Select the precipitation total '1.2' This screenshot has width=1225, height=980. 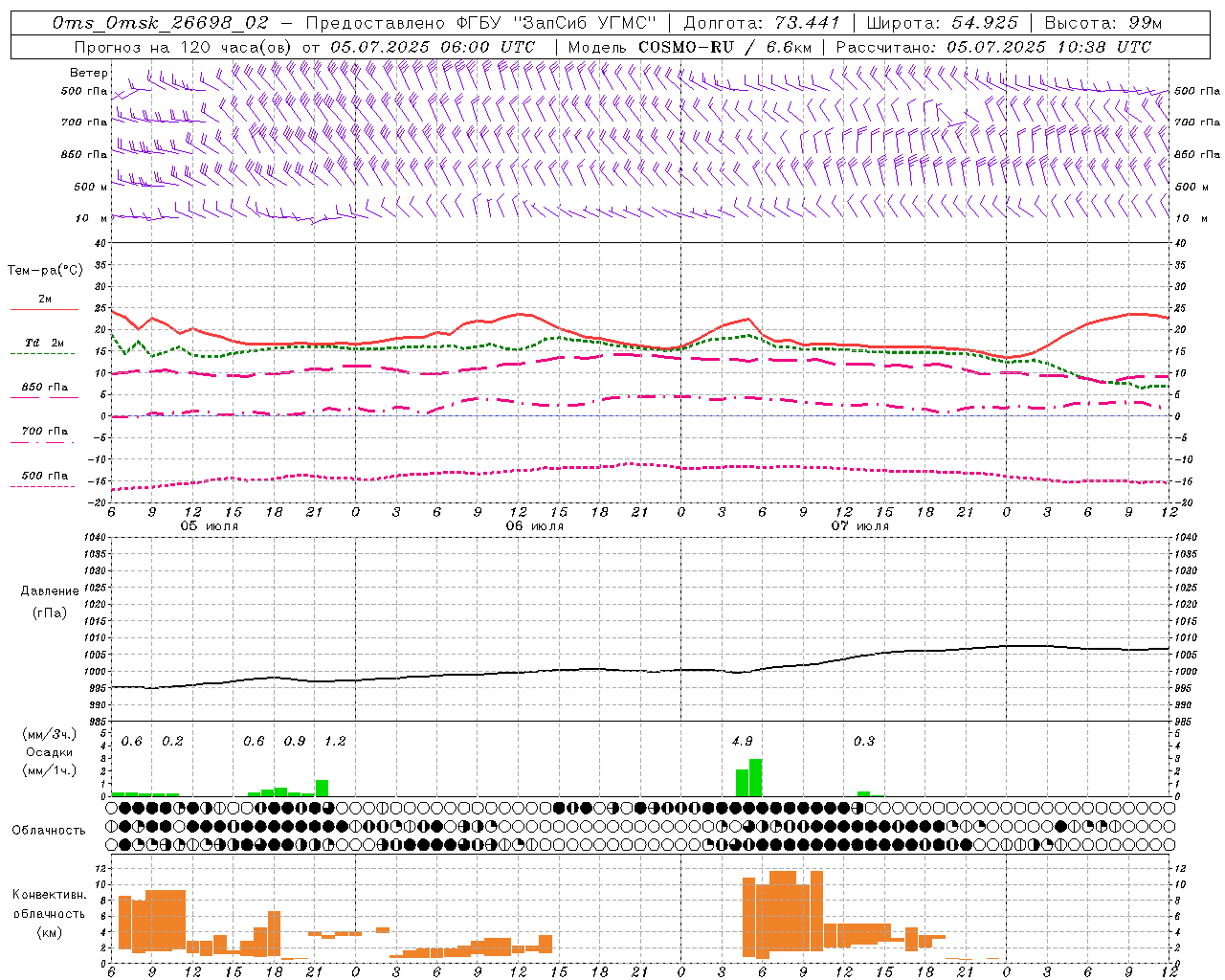pos(335,741)
